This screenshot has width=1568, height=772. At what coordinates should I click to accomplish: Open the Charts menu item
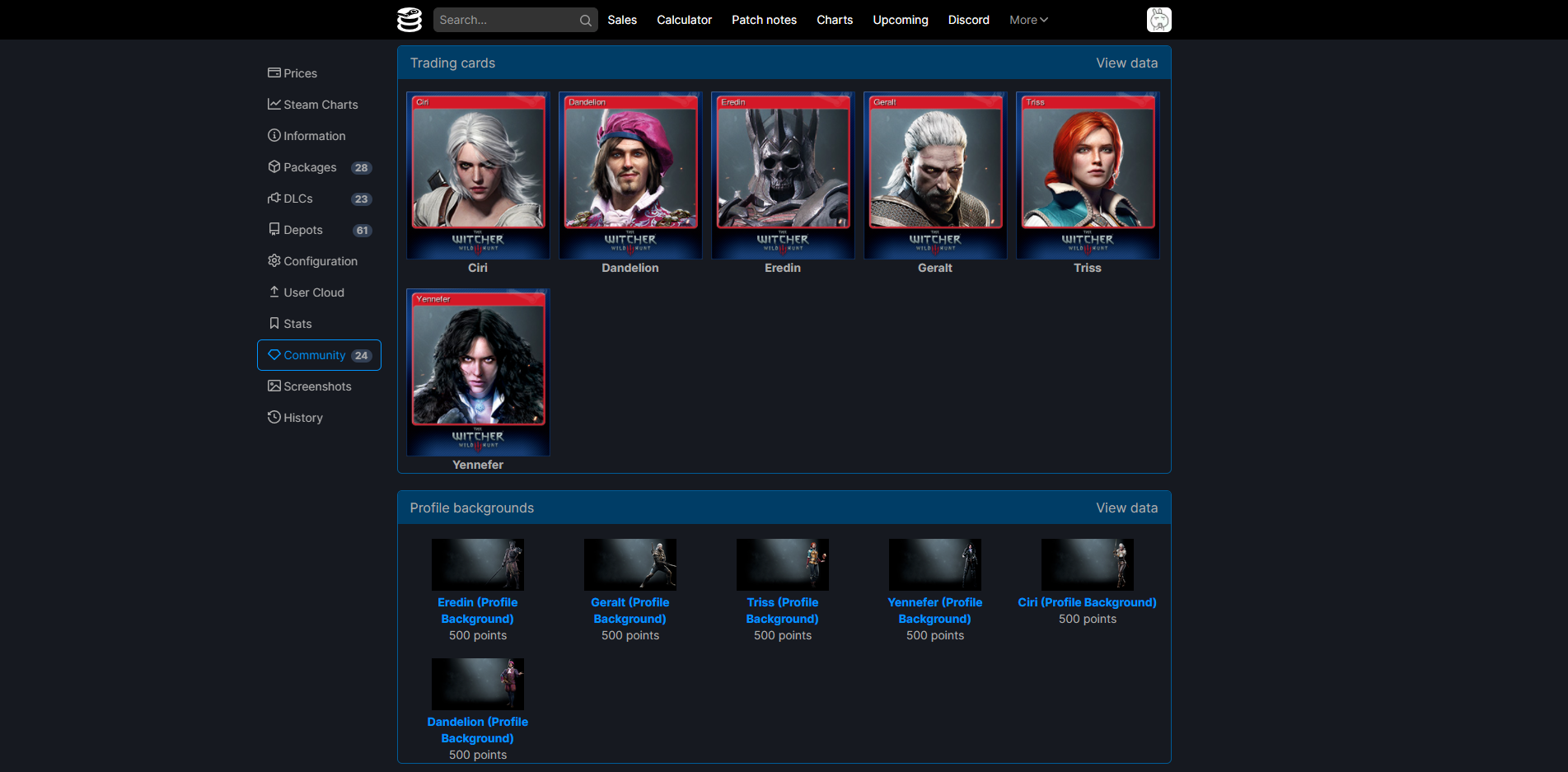point(835,20)
